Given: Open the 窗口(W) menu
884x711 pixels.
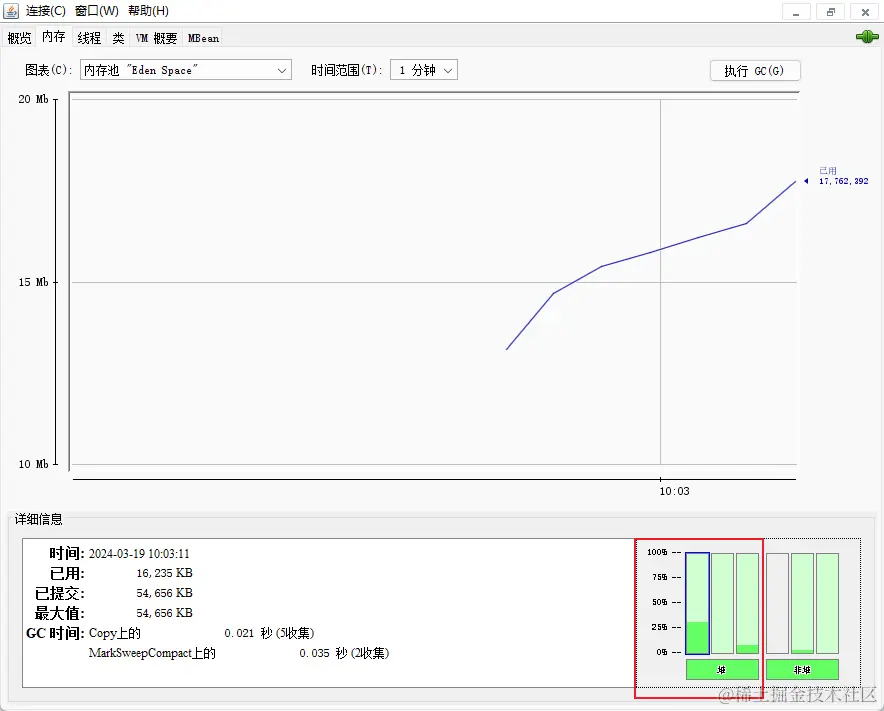Looking at the screenshot, I should click(x=97, y=11).
